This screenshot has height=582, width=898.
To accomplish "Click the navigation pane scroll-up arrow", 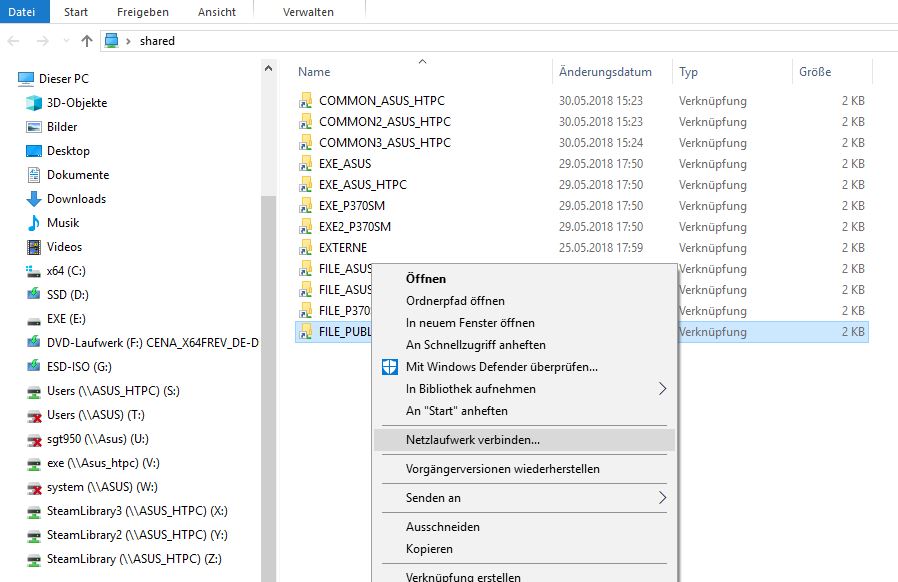I will tap(268, 68).
